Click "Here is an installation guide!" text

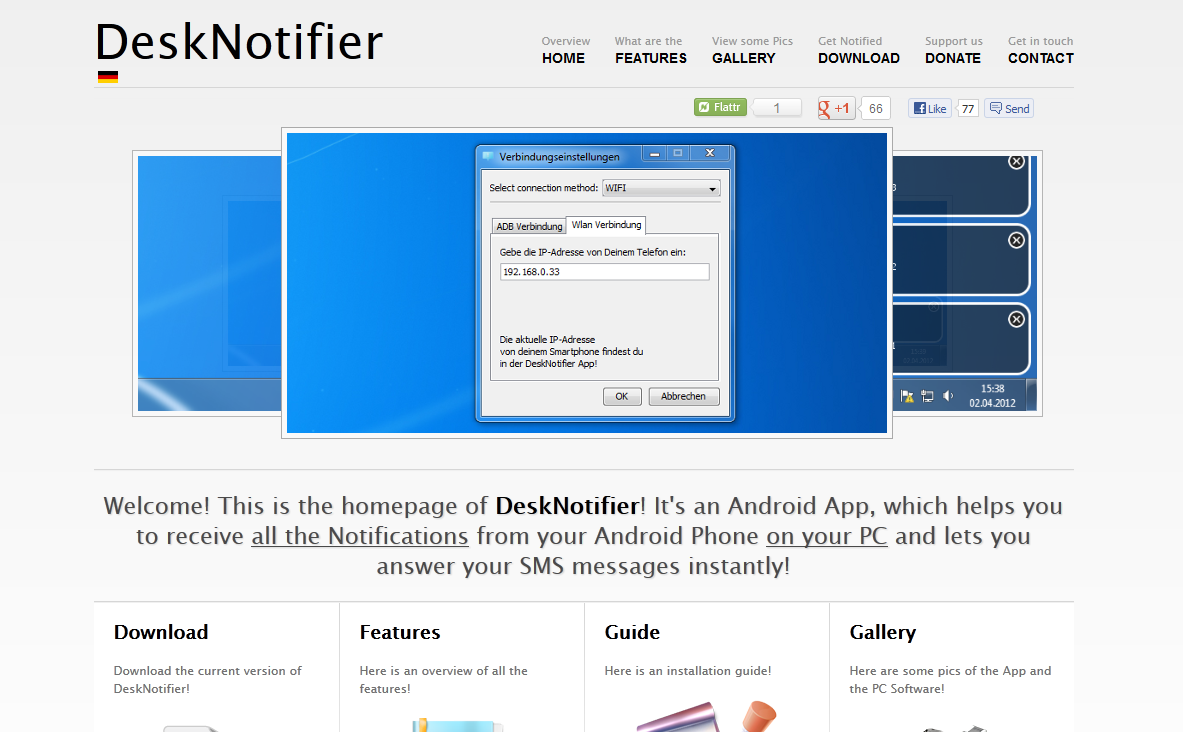688,671
